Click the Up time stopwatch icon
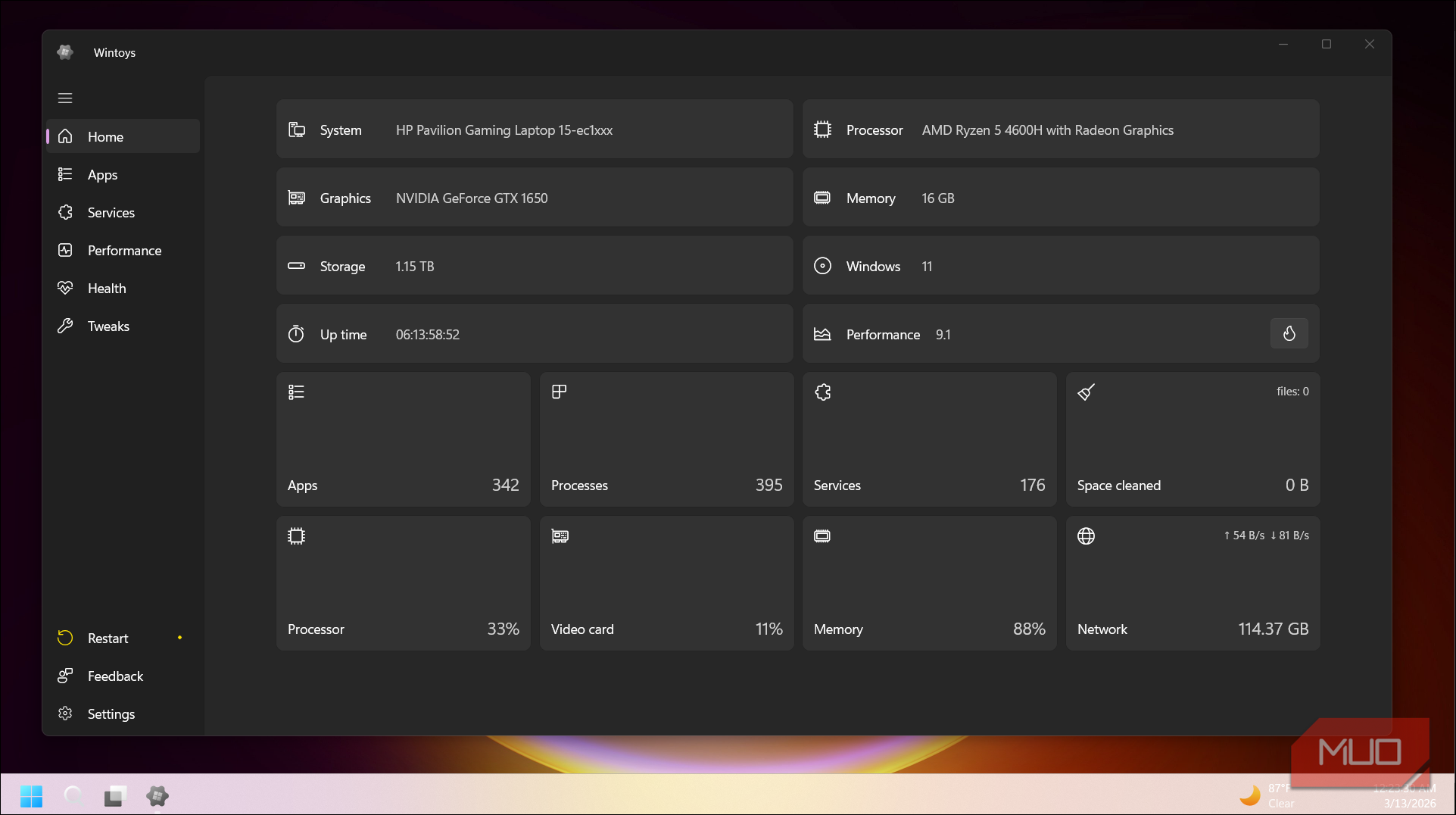Image resolution: width=1456 pixels, height=815 pixels. 296,334
